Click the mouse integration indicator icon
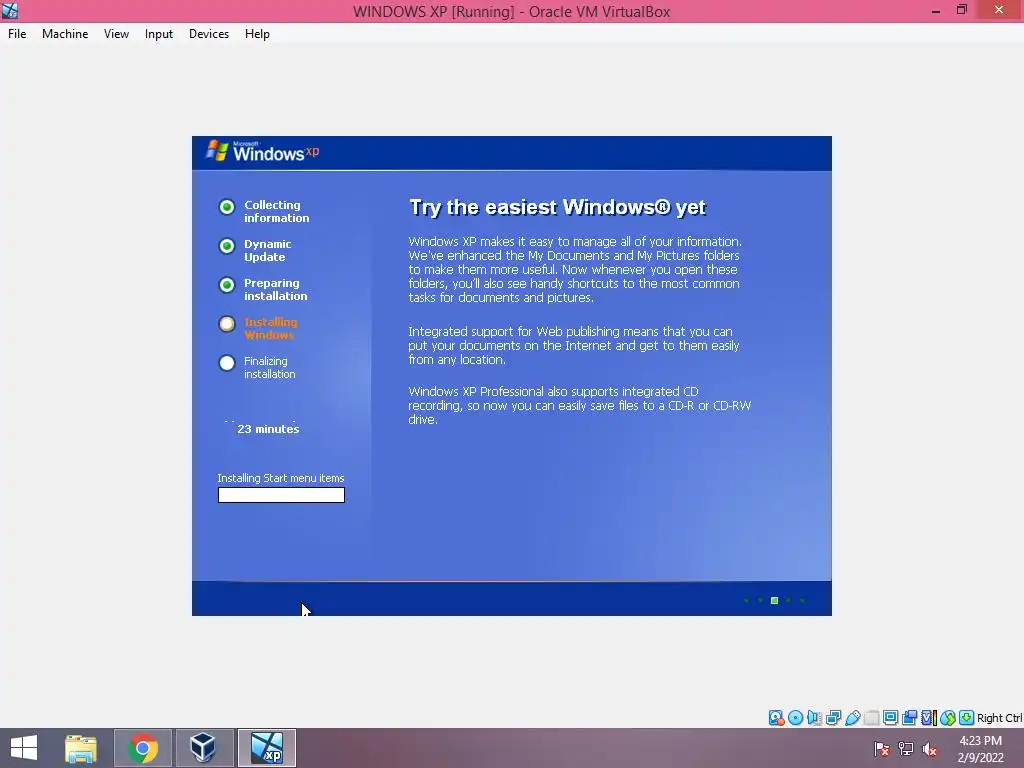 point(948,718)
